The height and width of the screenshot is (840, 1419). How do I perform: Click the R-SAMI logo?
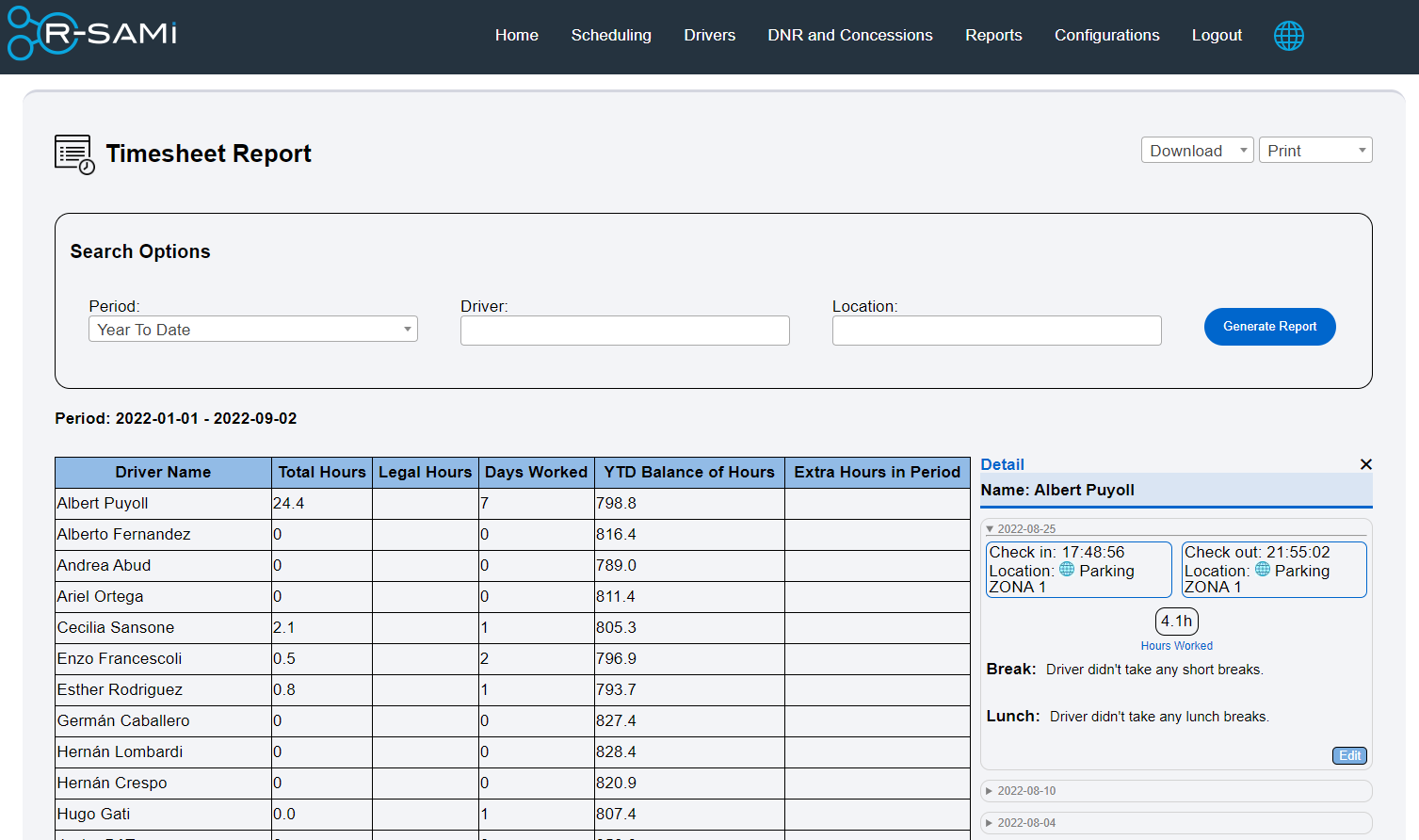pos(90,34)
